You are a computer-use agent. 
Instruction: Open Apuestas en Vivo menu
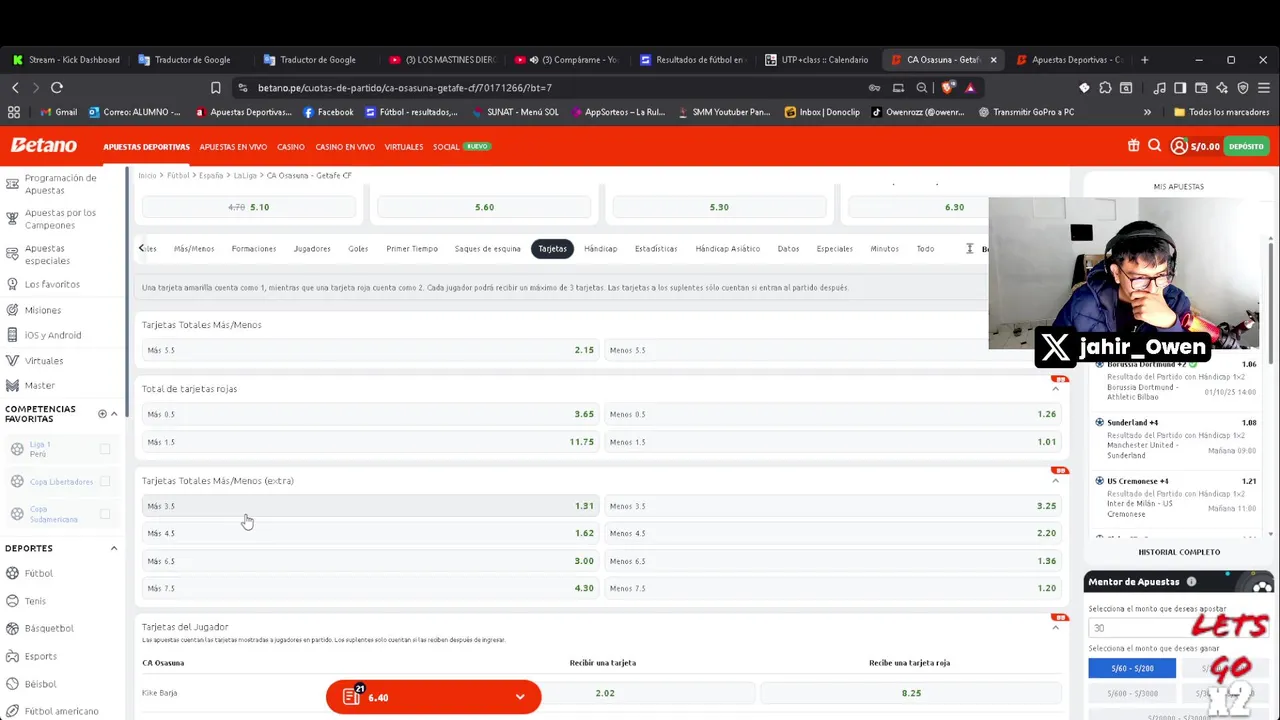coord(233,147)
